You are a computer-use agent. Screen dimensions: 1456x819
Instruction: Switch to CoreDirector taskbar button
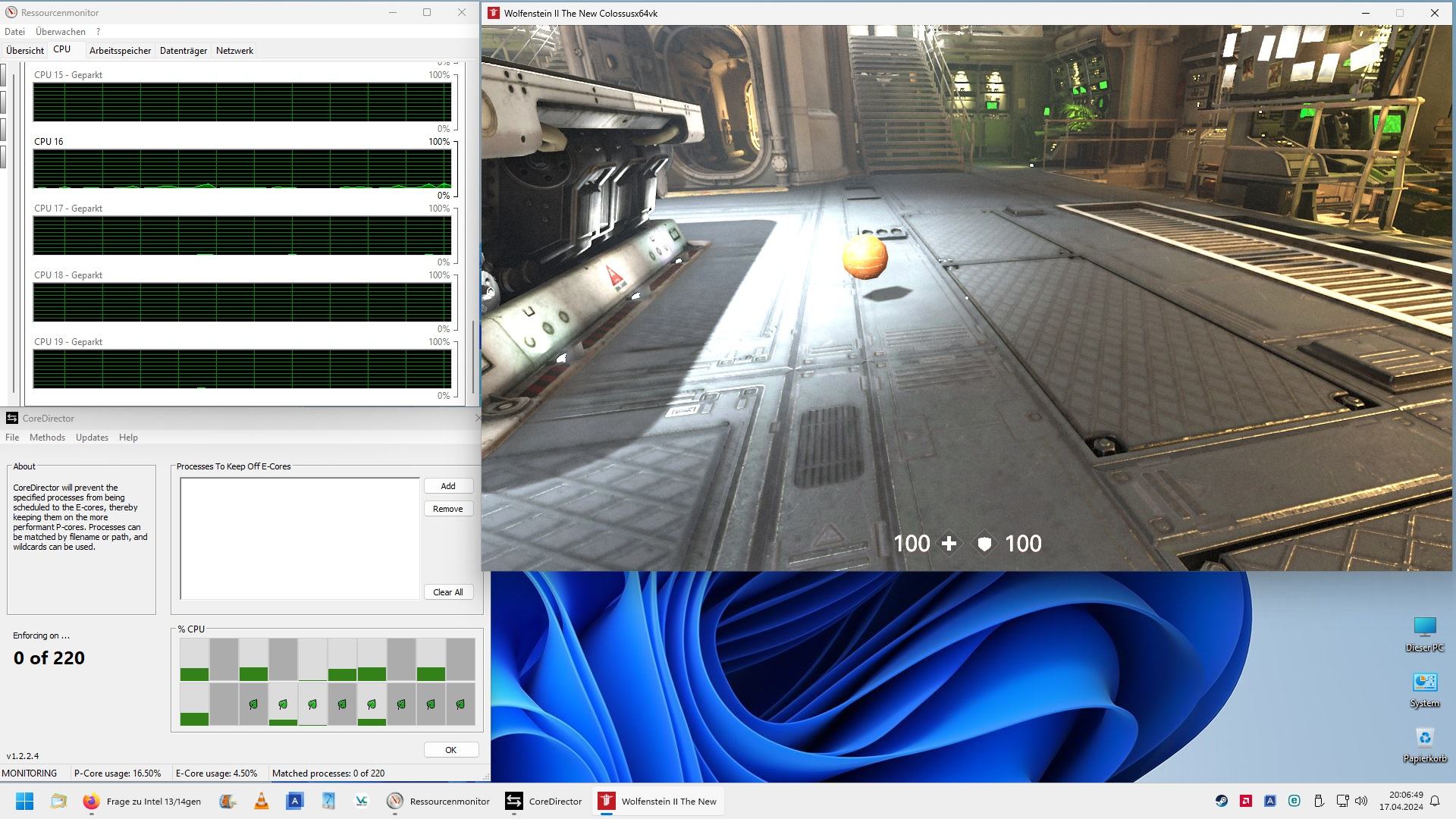pos(544,801)
